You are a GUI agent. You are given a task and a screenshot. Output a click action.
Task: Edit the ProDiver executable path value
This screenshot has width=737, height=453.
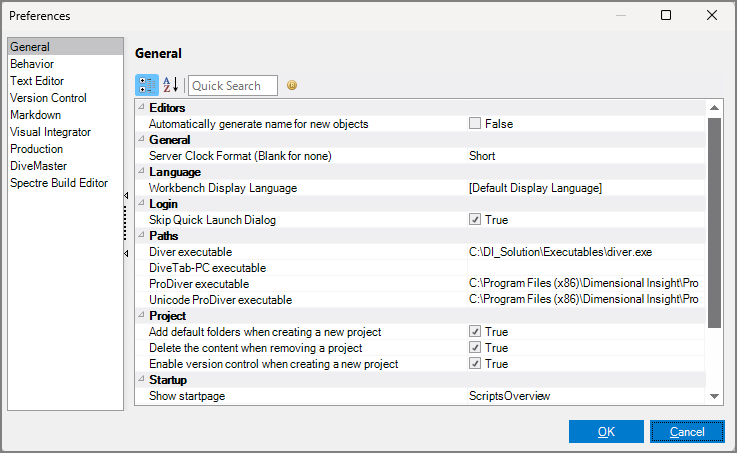click(586, 284)
